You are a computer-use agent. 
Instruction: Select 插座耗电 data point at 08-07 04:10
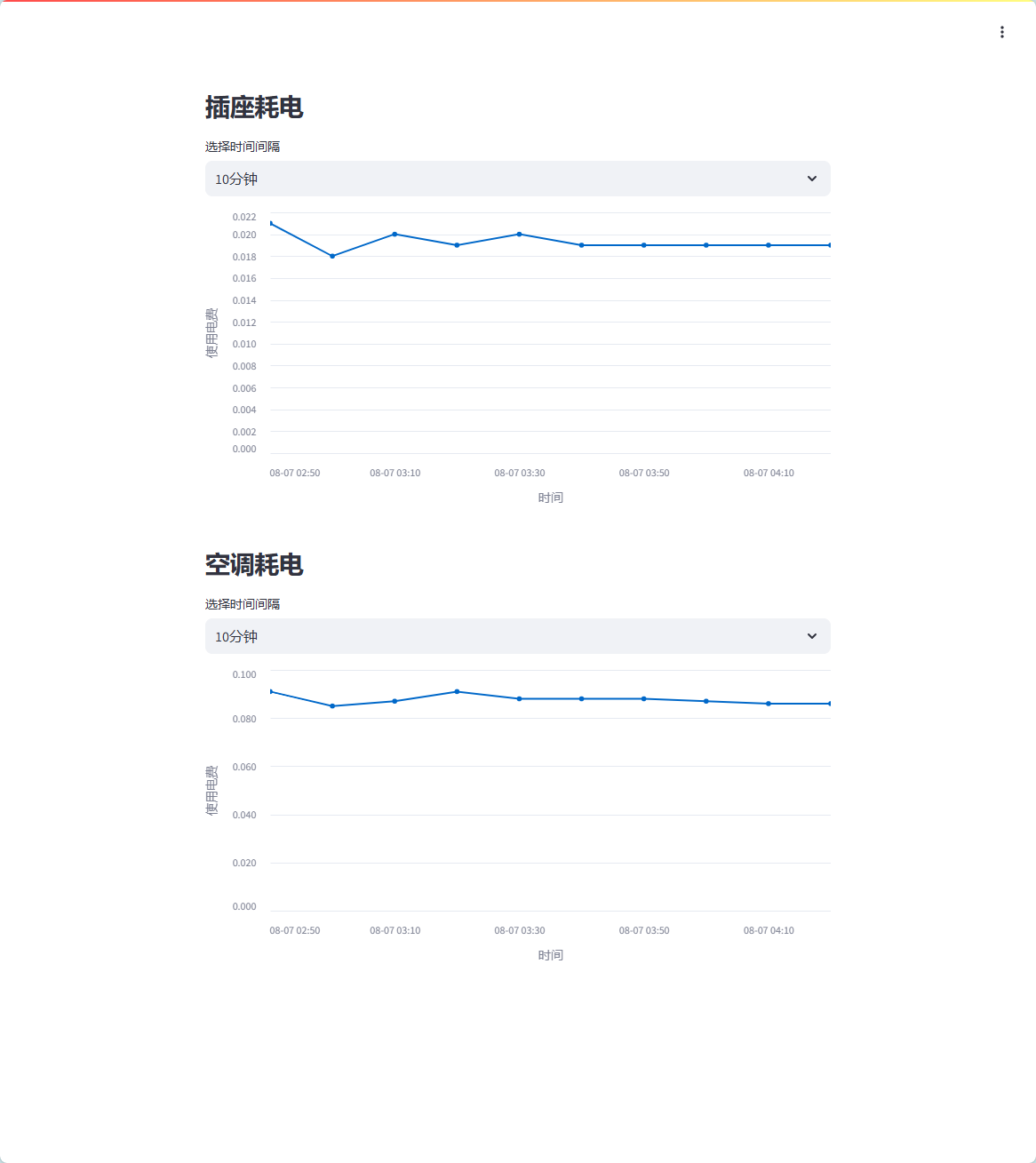click(769, 245)
